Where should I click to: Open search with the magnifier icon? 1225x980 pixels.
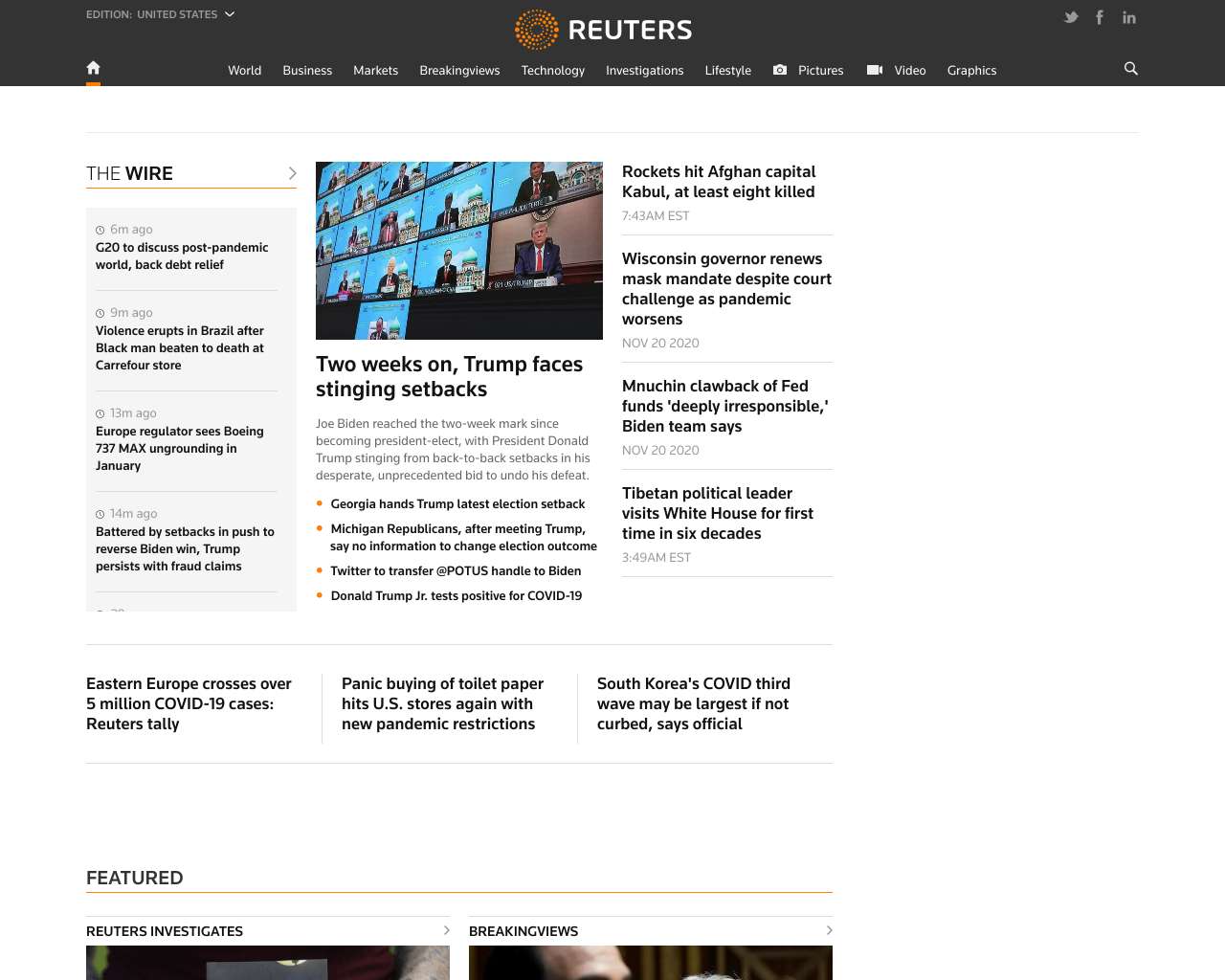coord(1131,69)
